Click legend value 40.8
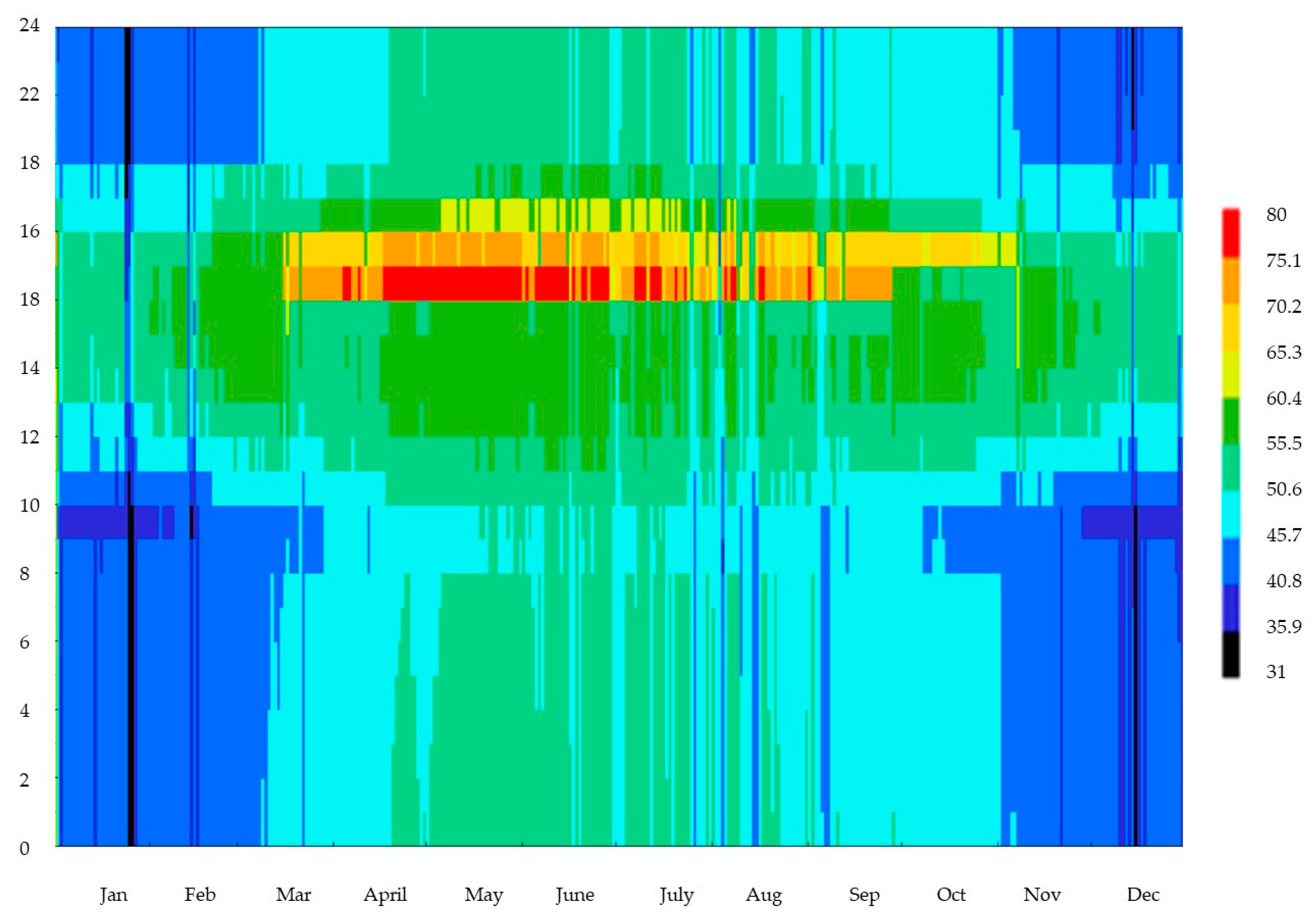This screenshot has height=915, width=1316. tap(1283, 581)
